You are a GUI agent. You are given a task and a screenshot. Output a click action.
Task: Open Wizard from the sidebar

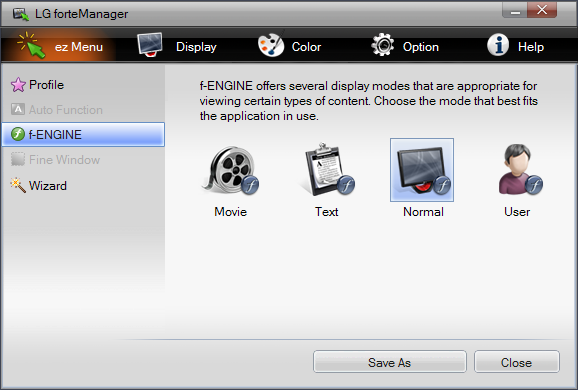coord(83,185)
